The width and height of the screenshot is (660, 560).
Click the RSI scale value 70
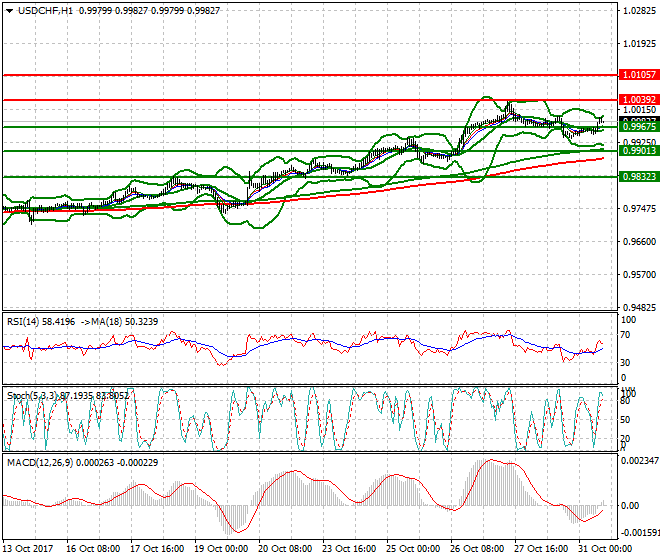tap(627, 336)
